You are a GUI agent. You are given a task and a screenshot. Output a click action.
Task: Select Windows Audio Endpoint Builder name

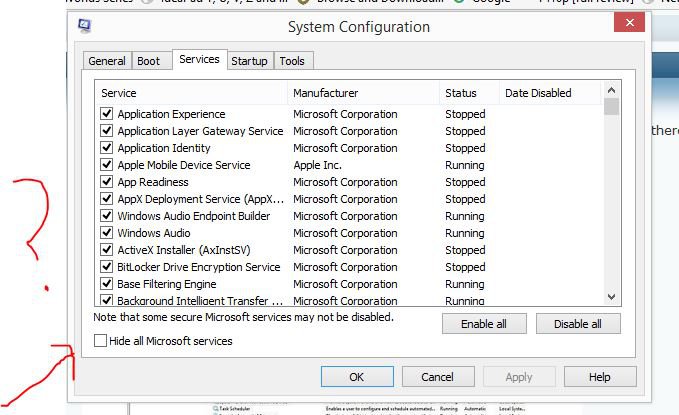(194, 216)
